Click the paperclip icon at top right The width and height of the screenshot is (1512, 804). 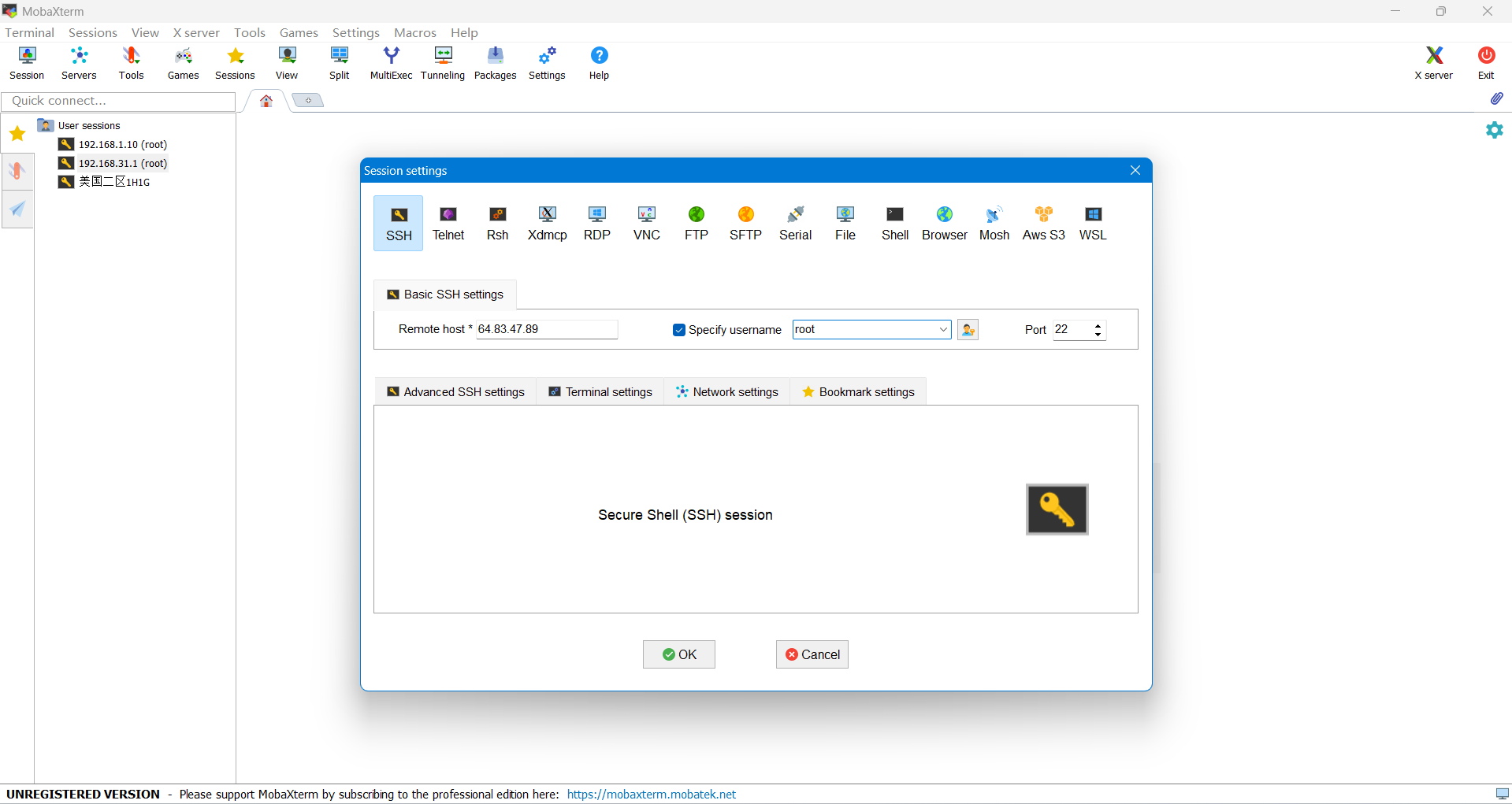(1496, 98)
